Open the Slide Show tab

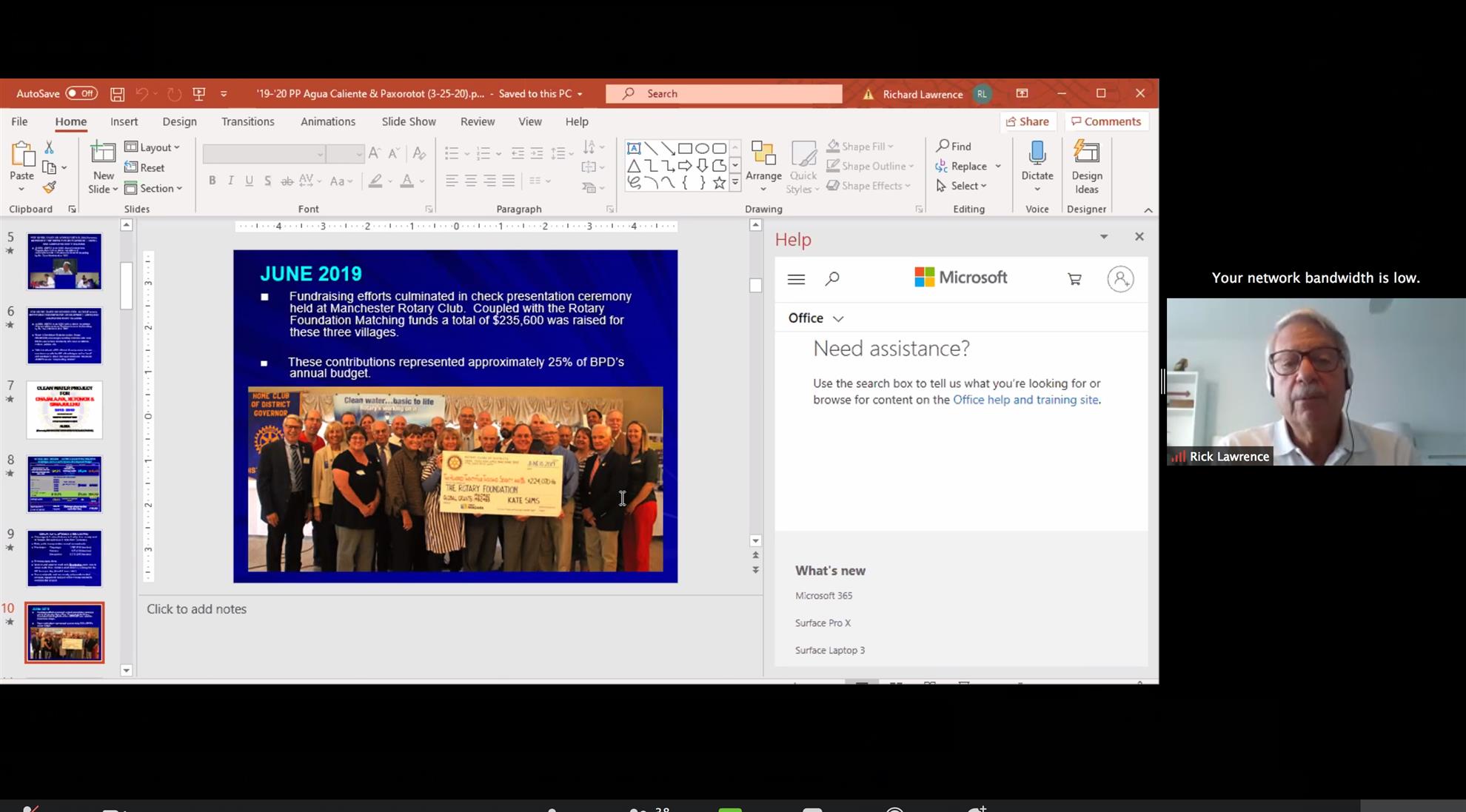tap(408, 121)
